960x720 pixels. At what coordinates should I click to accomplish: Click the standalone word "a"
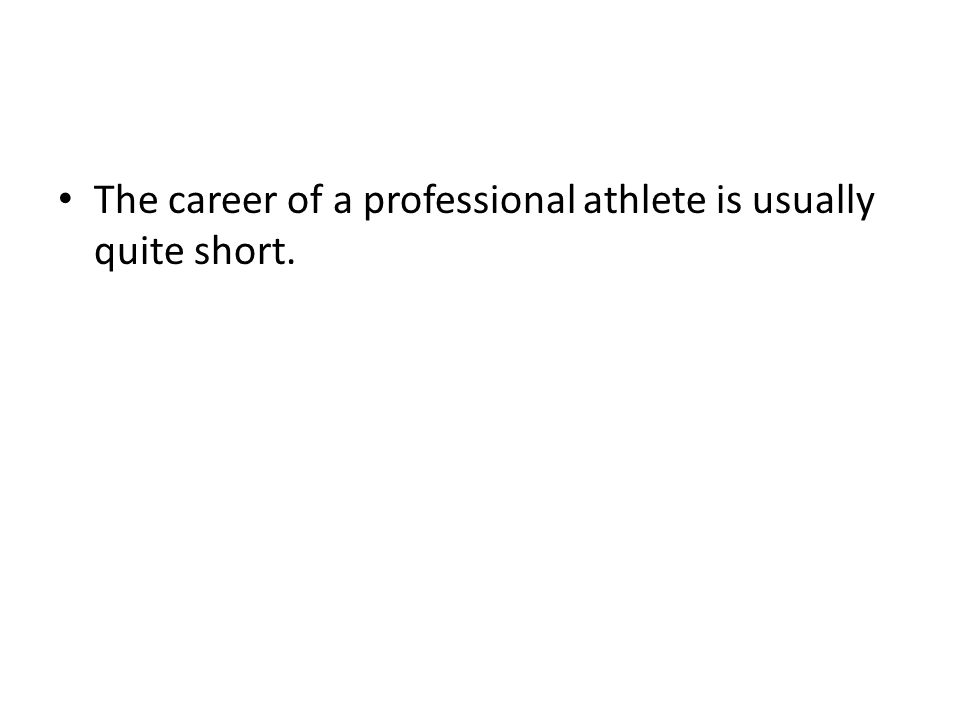pyautogui.click(x=342, y=203)
